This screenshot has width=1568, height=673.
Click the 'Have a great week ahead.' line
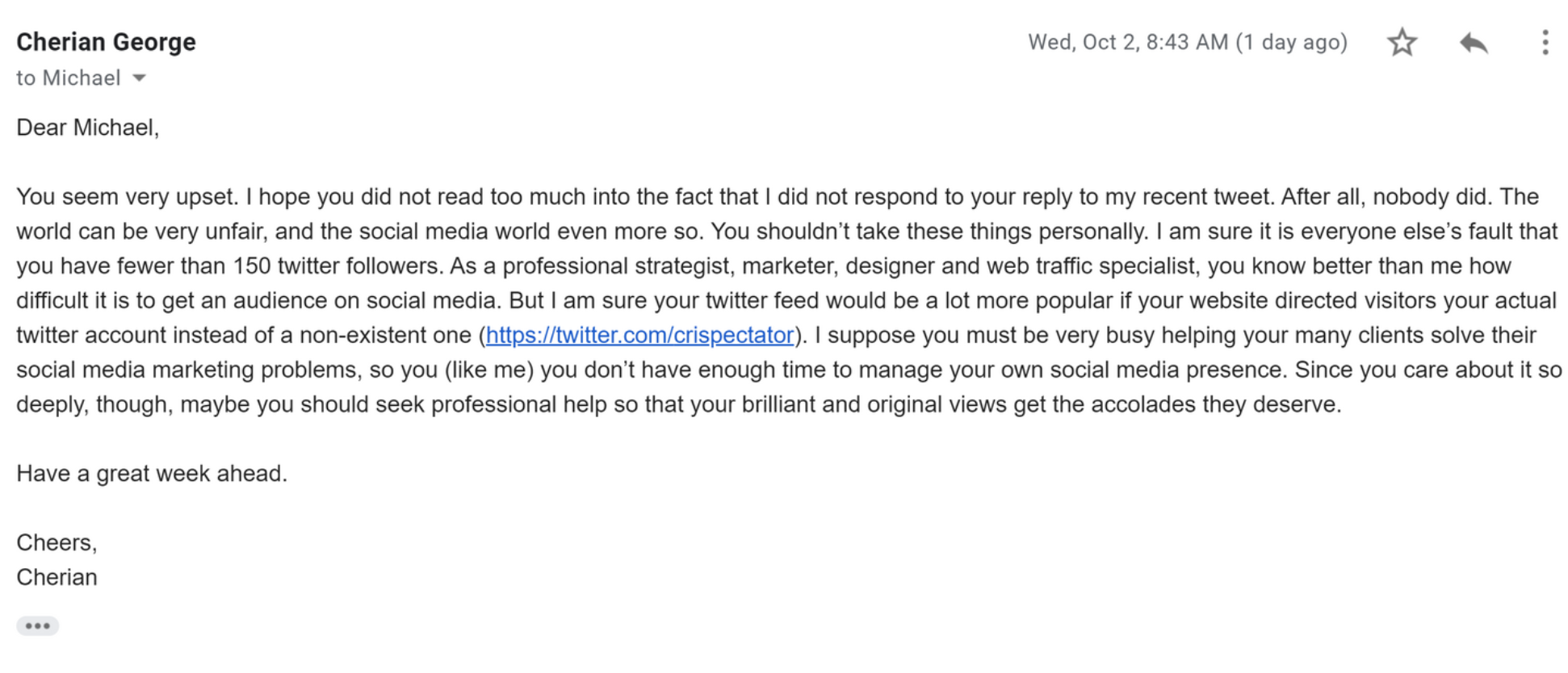pos(152,473)
